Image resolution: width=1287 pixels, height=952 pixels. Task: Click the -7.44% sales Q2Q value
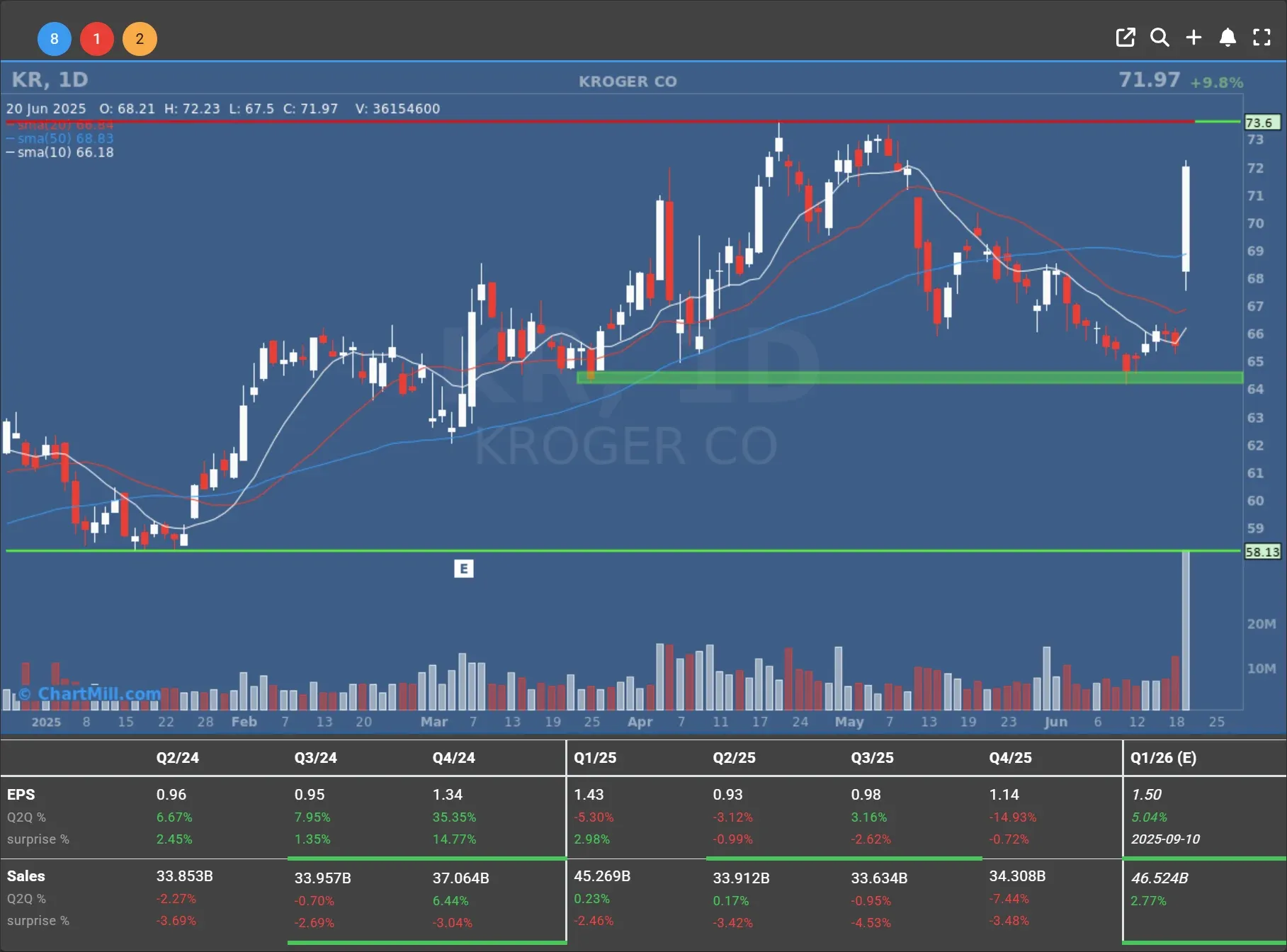1009,898
